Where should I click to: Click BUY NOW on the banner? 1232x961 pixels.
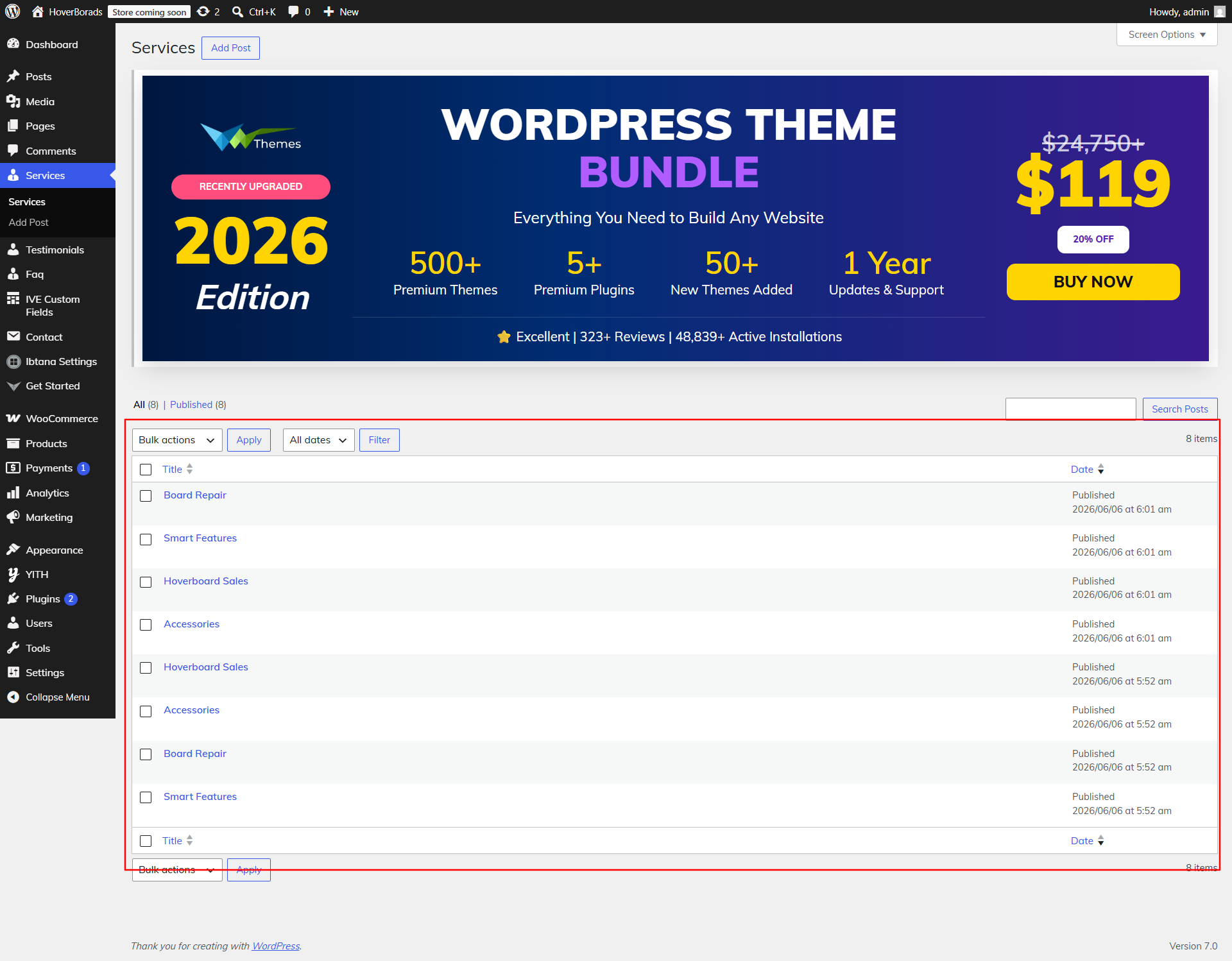click(1093, 282)
